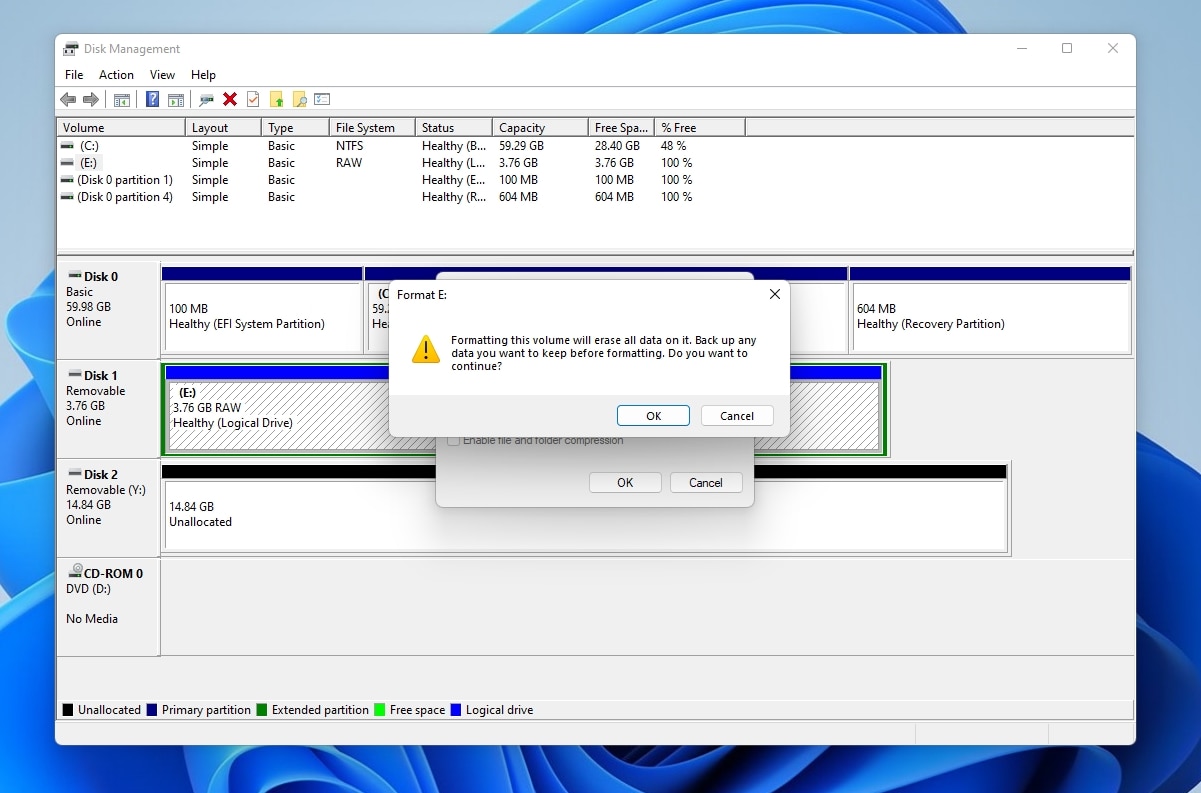Cancel the Format E warning dialog
The height and width of the screenshot is (793, 1201).
tap(737, 415)
